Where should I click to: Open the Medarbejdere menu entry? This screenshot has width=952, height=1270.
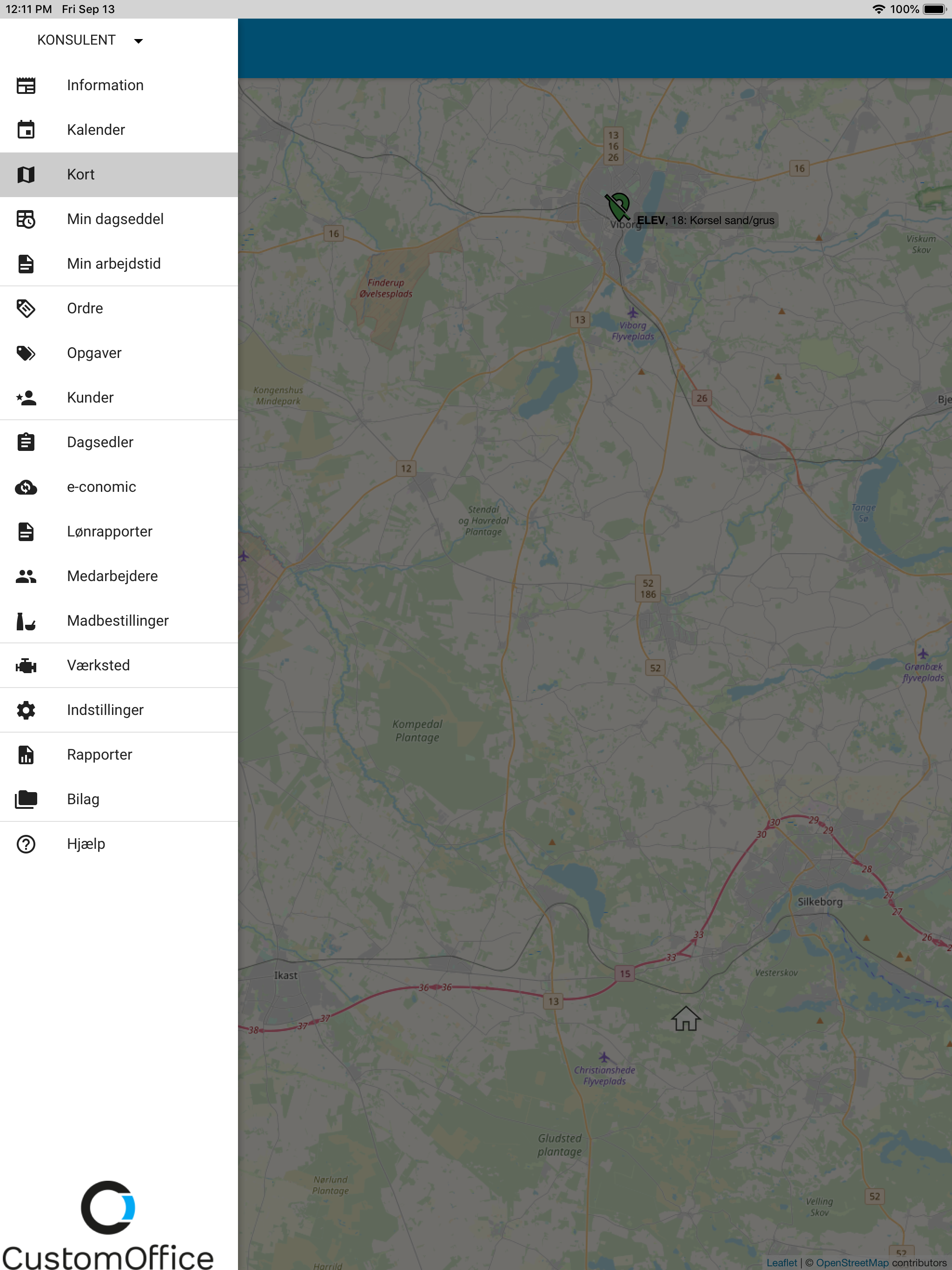point(112,576)
